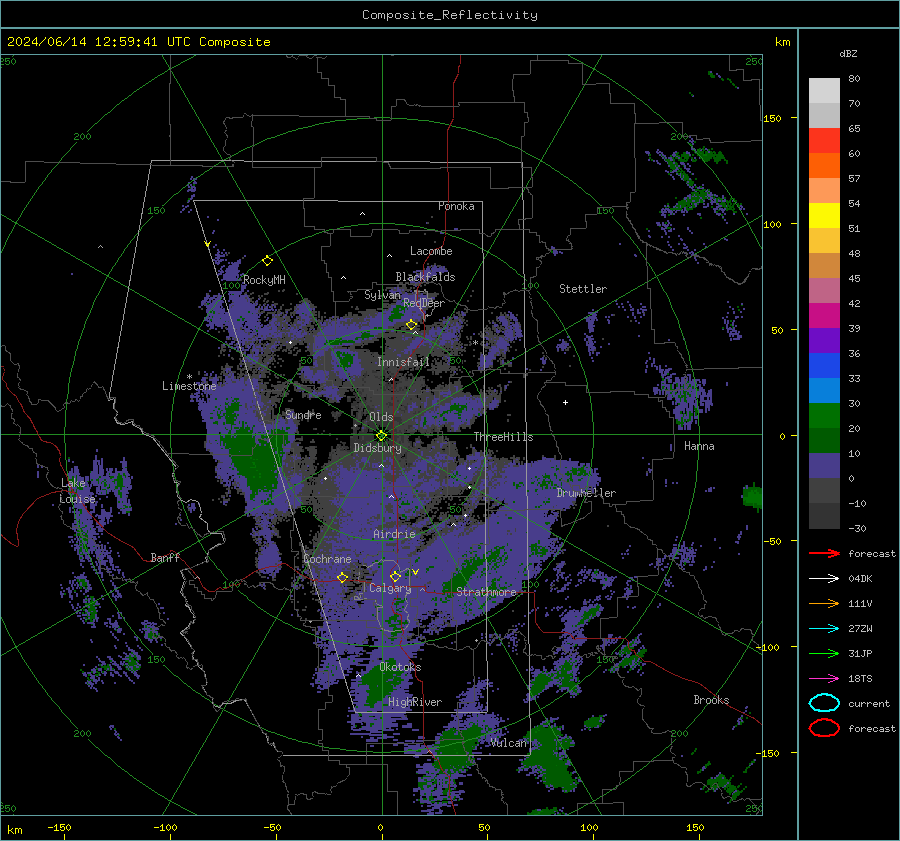Image resolution: width=900 pixels, height=841 pixels.
Task: Choose the green 31JP arrow symbol
Action: (x=824, y=653)
